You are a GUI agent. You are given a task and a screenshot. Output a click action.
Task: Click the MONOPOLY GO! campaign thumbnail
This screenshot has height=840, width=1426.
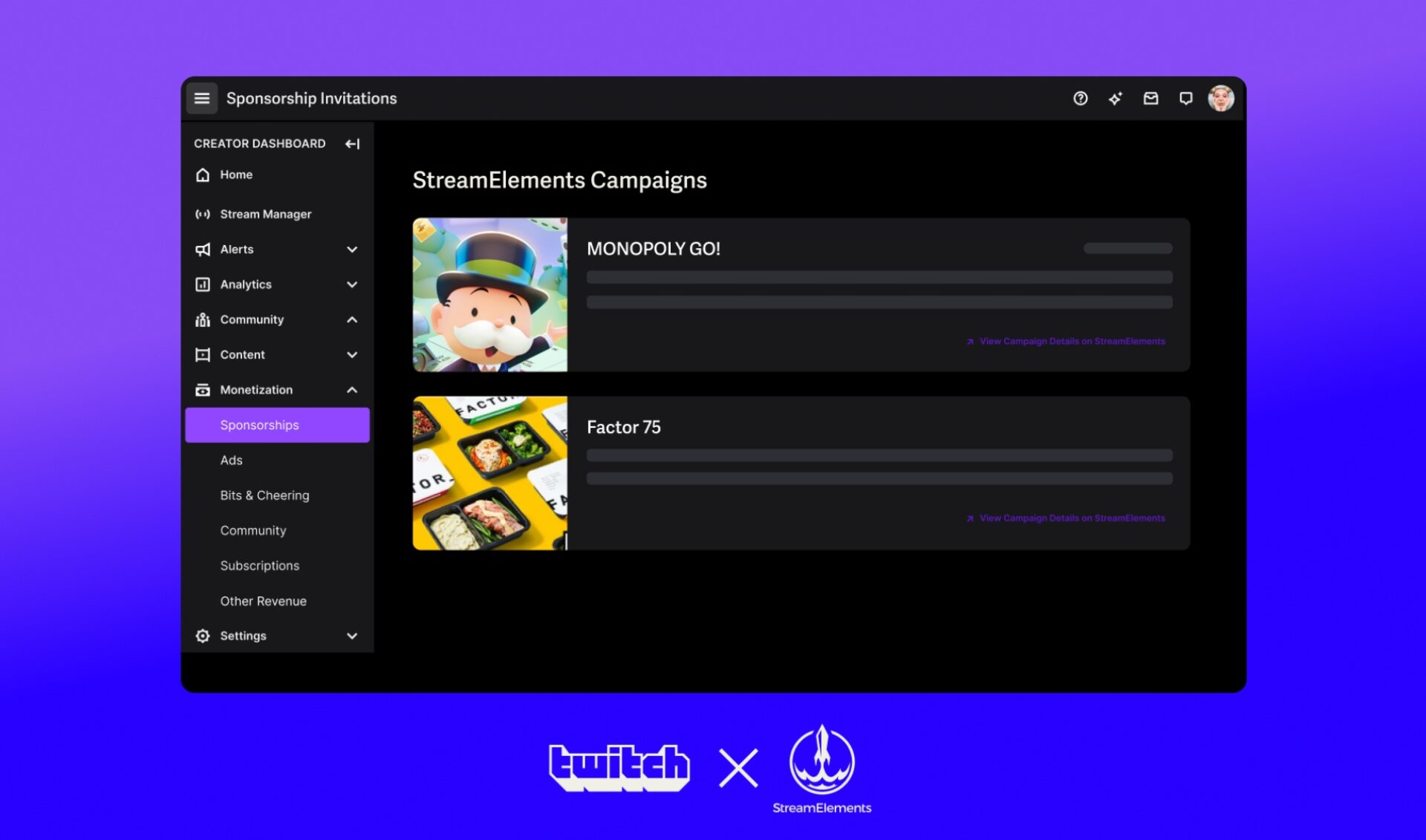click(489, 294)
